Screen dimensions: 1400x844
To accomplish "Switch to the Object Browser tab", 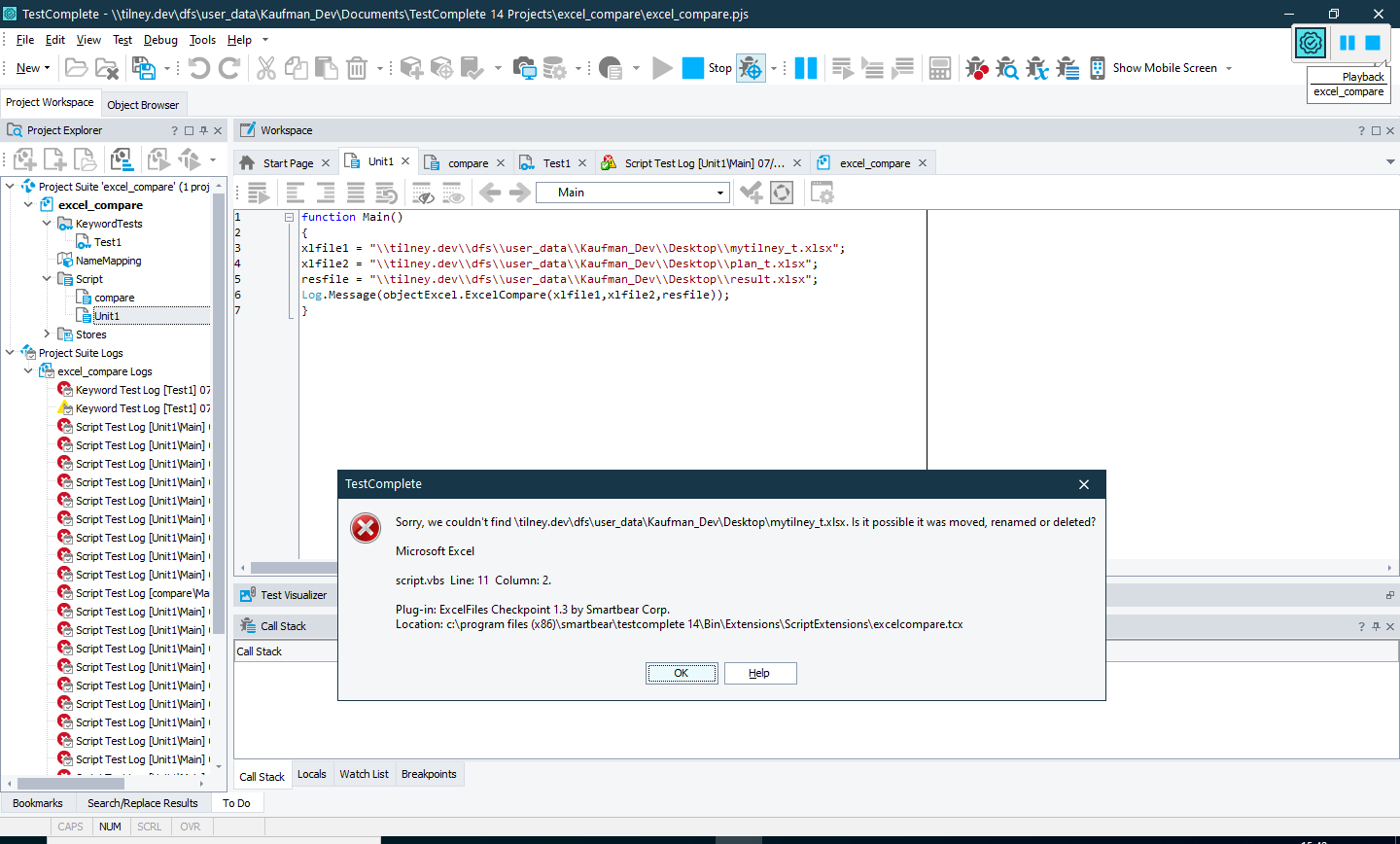I will click(x=144, y=103).
